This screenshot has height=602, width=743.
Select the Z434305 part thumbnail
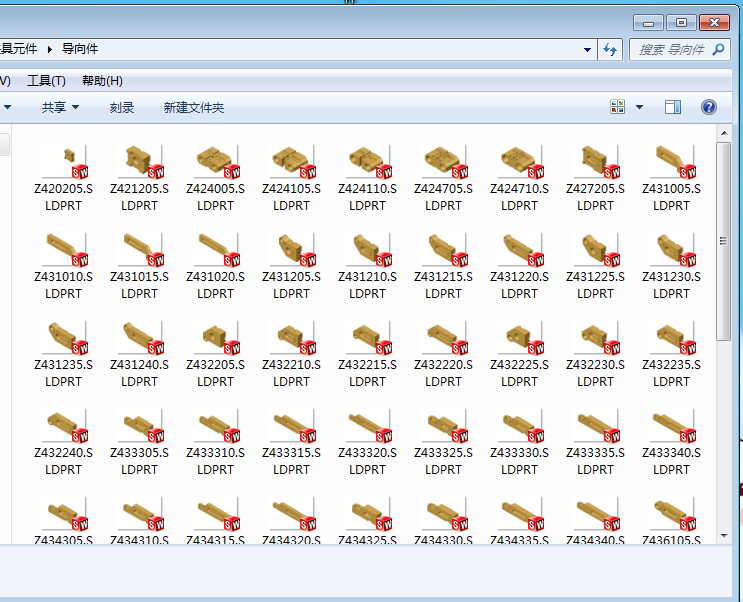pos(63,514)
